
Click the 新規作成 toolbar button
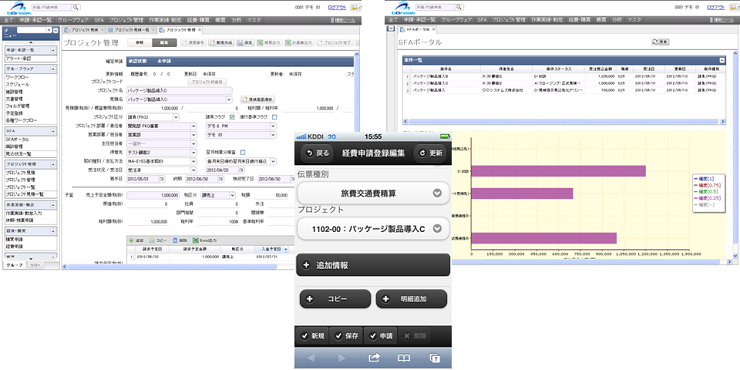pyautogui.click(x=220, y=42)
